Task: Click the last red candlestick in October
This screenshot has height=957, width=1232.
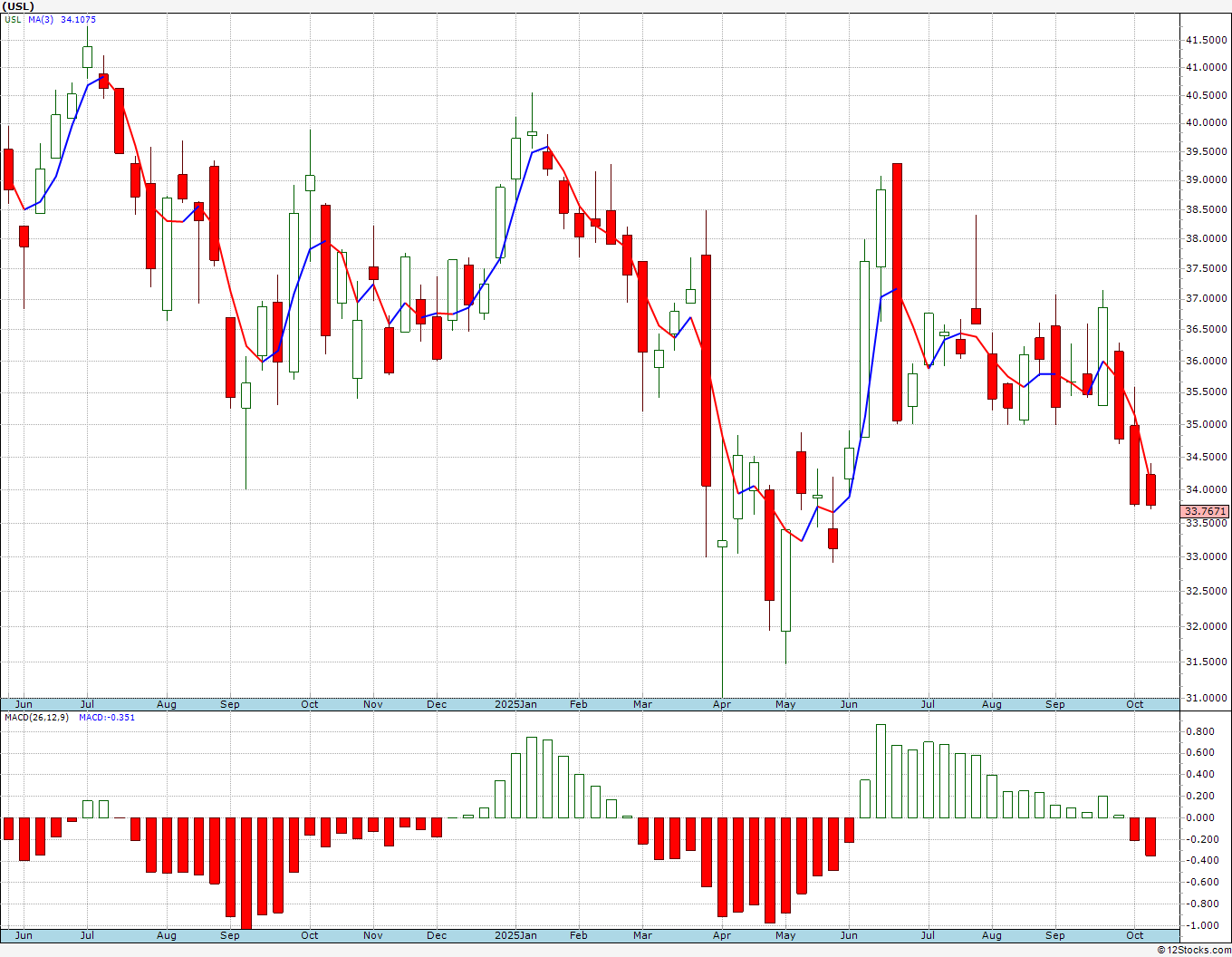Action: click(1150, 489)
